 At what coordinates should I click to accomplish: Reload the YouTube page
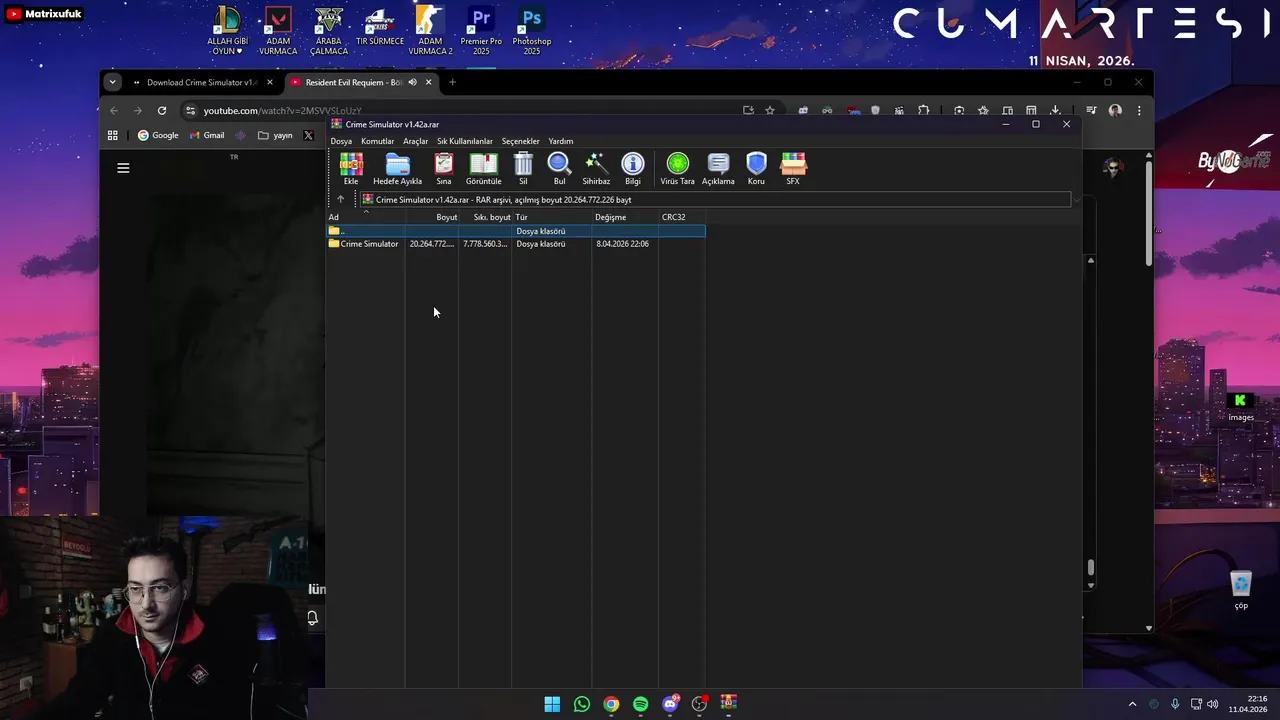pyautogui.click(x=162, y=110)
